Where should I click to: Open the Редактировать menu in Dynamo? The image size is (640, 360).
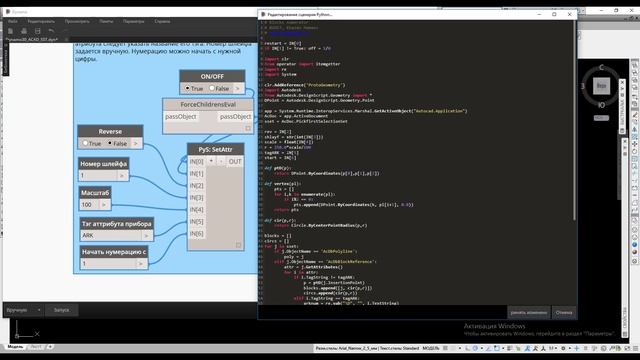click(x=41, y=21)
